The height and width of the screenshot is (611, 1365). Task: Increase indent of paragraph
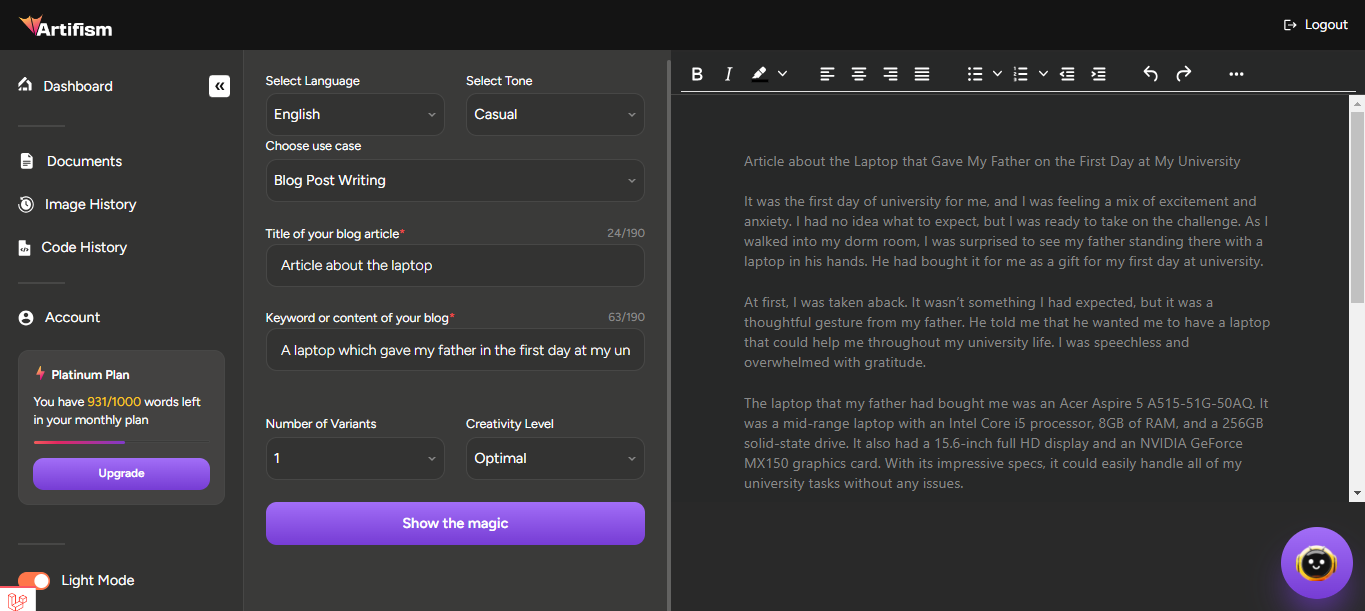(1098, 74)
